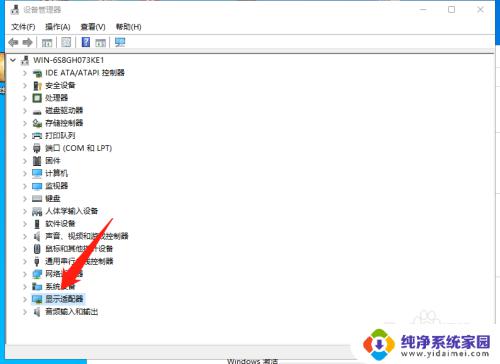Viewport: 500px width, 364px height.
Task: Open Help via the blue question mark icon
Action: [x=86, y=42]
